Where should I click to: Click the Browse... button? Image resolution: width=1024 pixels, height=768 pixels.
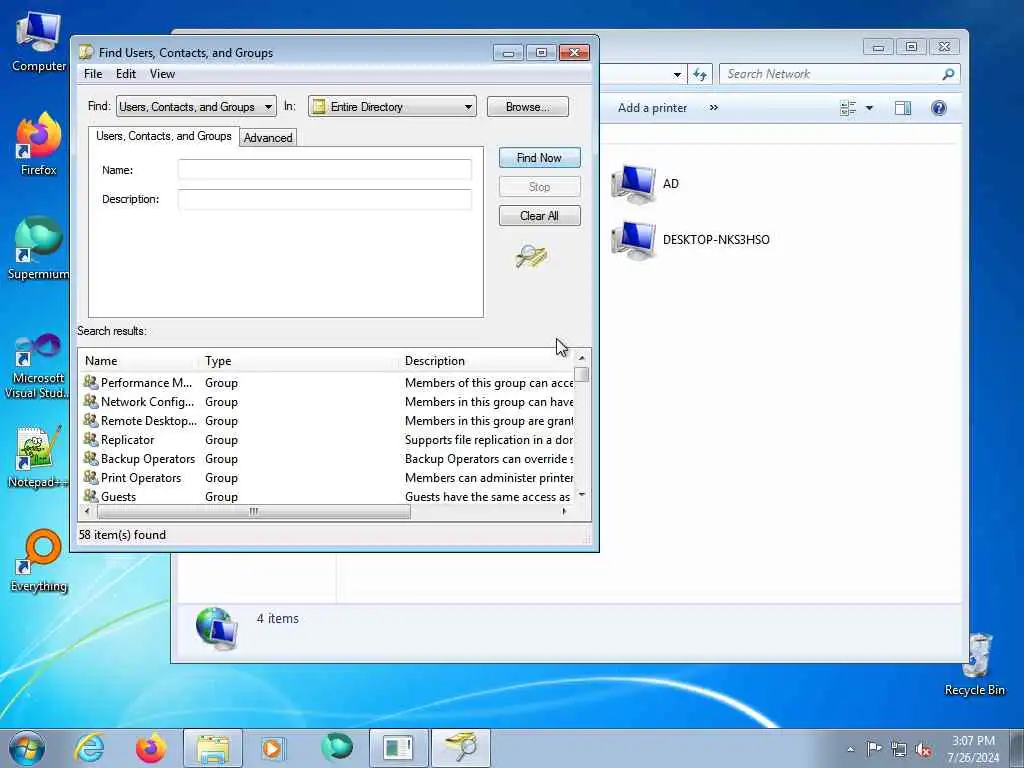[x=528, y=106]
